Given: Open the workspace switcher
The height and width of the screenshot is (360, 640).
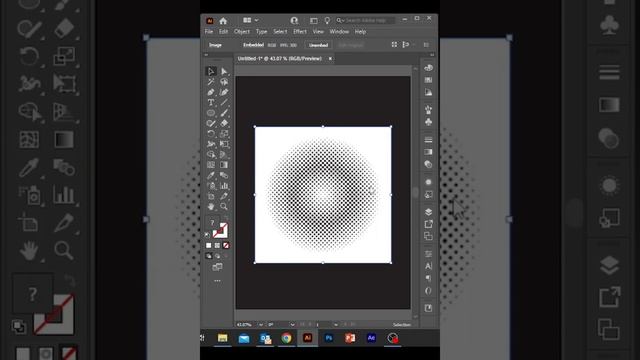Looking at the screenshot, I should coord(313,20).
